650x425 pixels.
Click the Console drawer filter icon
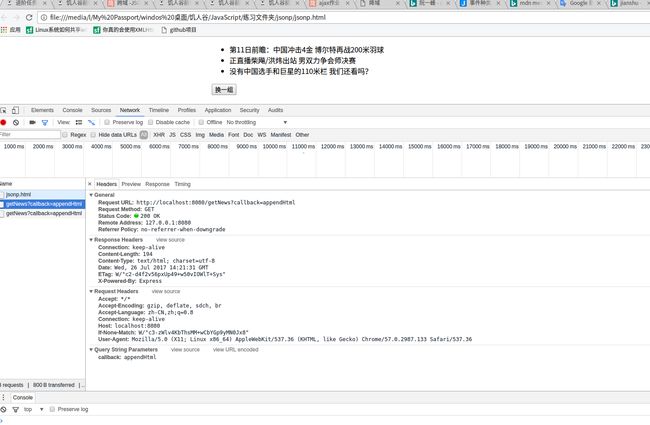16,409
